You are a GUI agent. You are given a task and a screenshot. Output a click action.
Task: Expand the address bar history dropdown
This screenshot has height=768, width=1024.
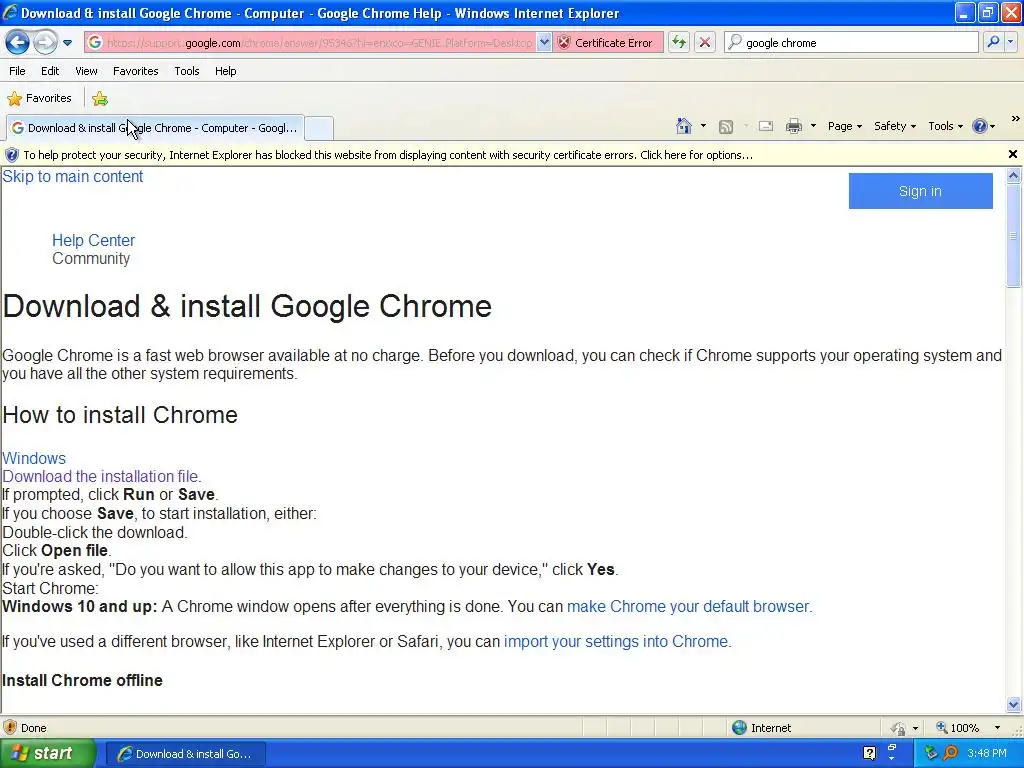click(x=544, y=43)
